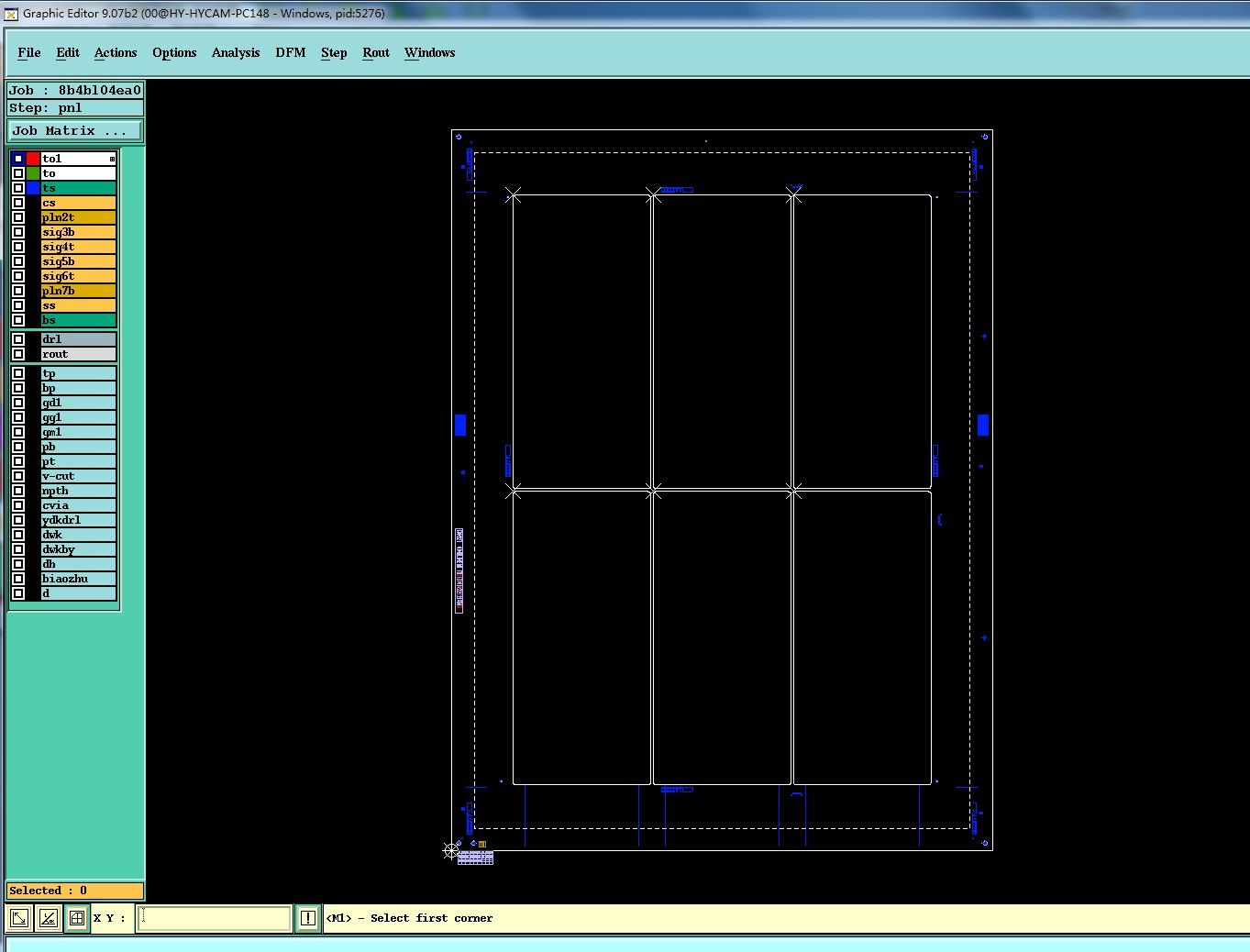This screenshot has width=1250, height=952.
Task: Open the Step menu
Action: pos(334,52)
